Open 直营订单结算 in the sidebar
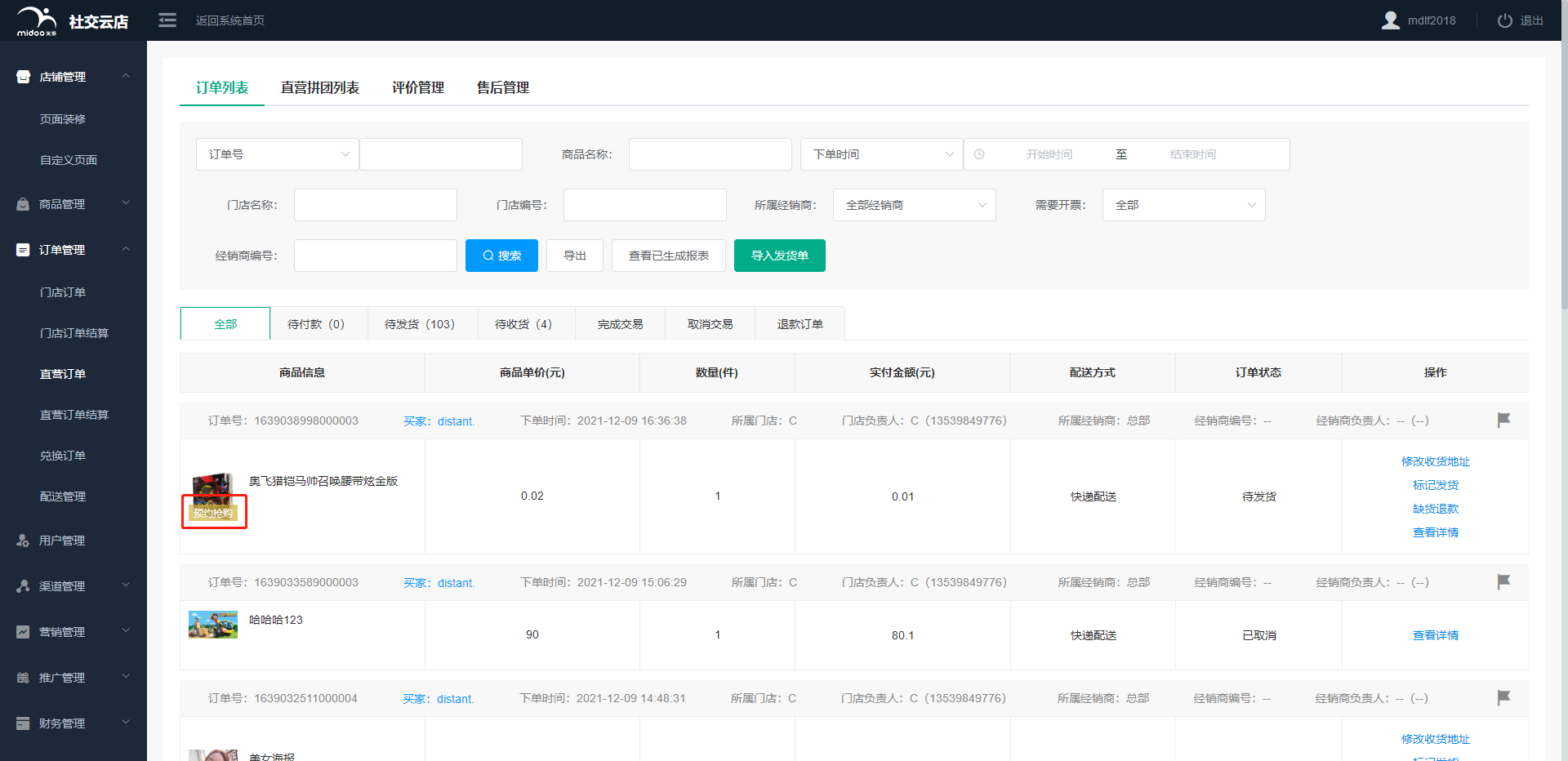 pyautogui.click(x=74, y=415)
